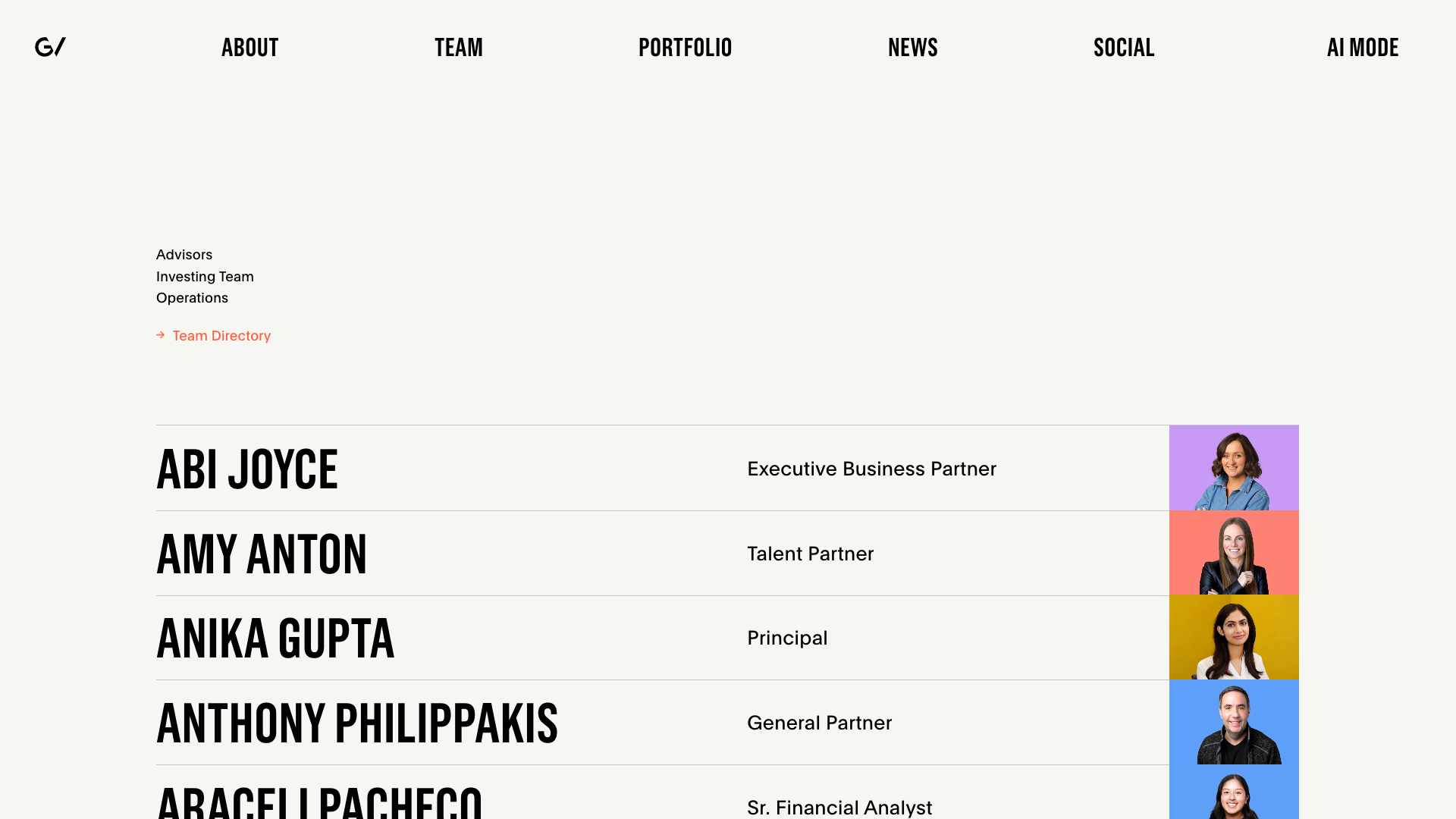Select Anthony Philippakis's blue portrait photo
This screenshot has height=819, width=1456.
[1234, 723]
